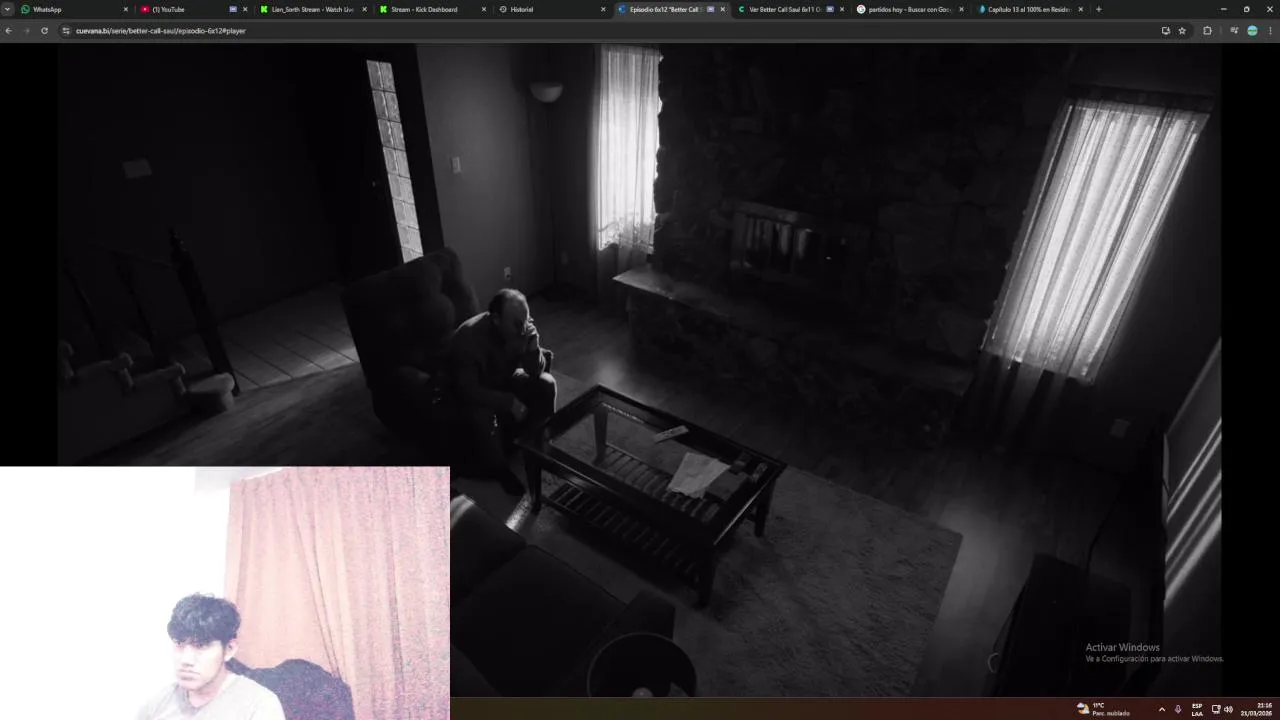Close the partidos hoy tab

(962, 9)
